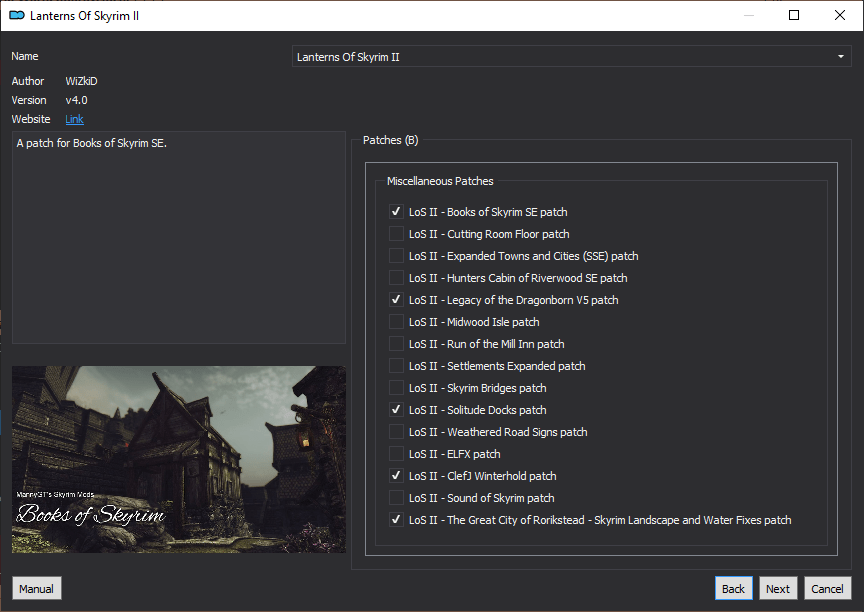This screenshot has height=612, width=864.
Task: Maximize the Lanterns Of Skyrim II window
Action: pyautogui.click(x=794, y=15)
